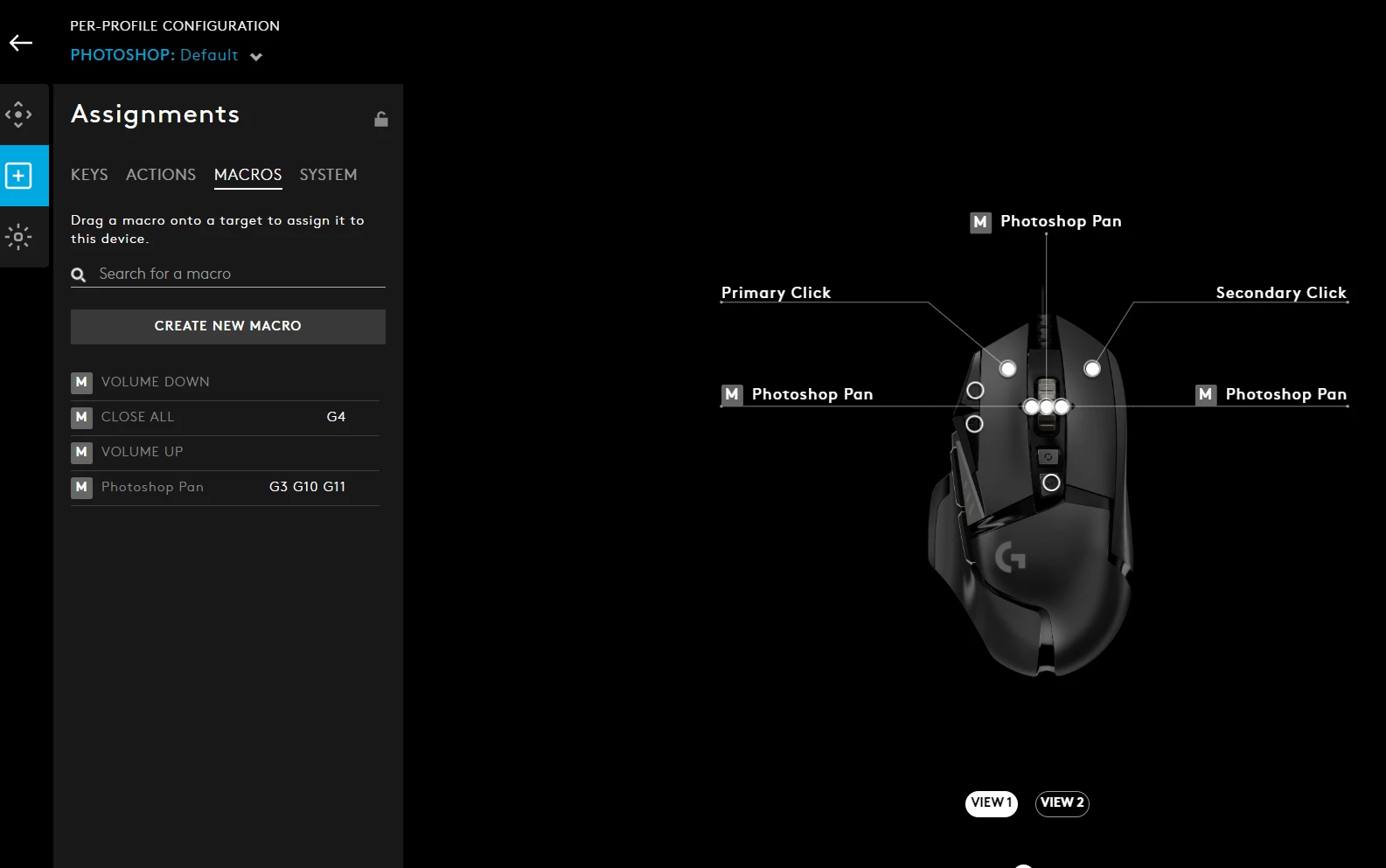Screen dimensions: 1386x868
Task: Click the M icon beside VOLUME DOWN
Action: tap(81, 382)
